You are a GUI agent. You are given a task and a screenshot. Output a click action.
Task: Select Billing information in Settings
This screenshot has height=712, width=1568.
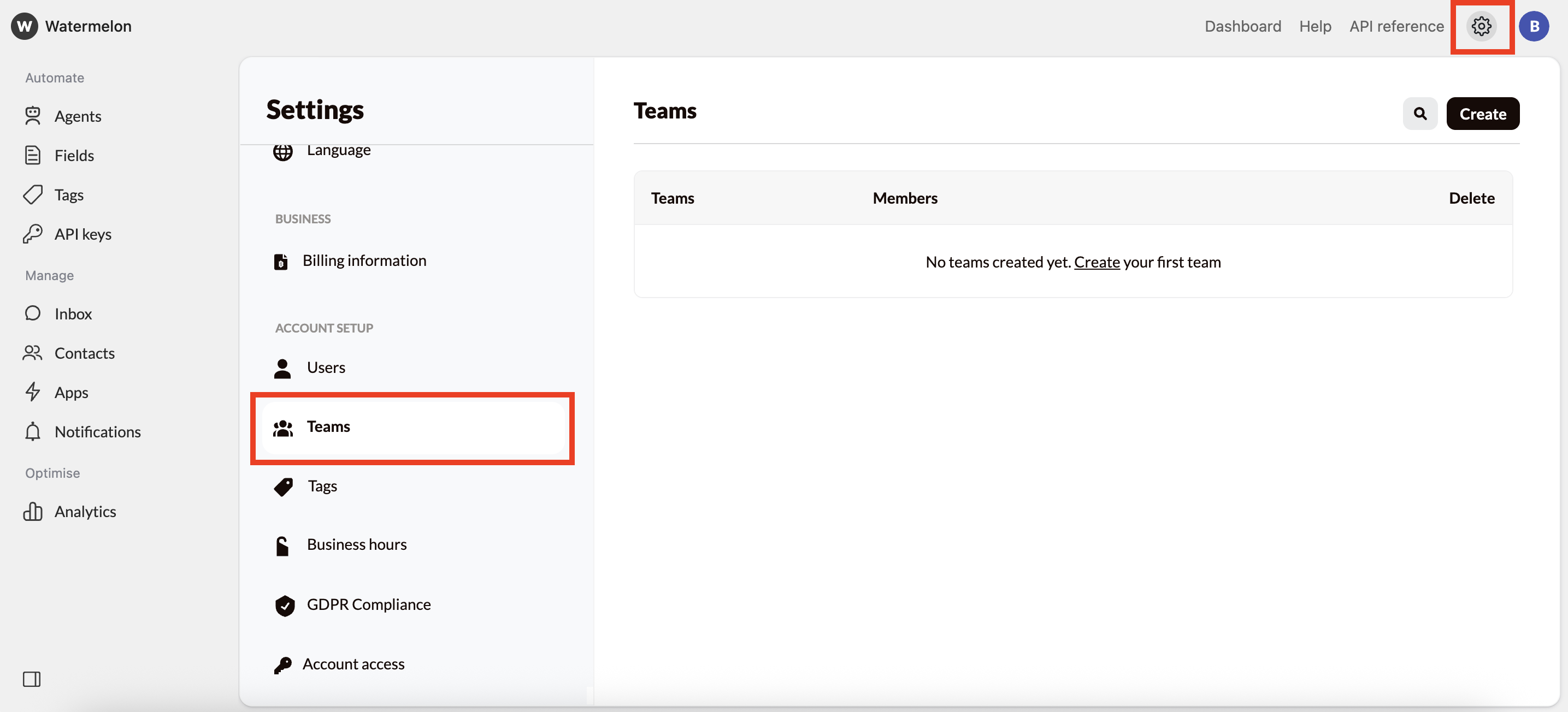coord(364,260)
